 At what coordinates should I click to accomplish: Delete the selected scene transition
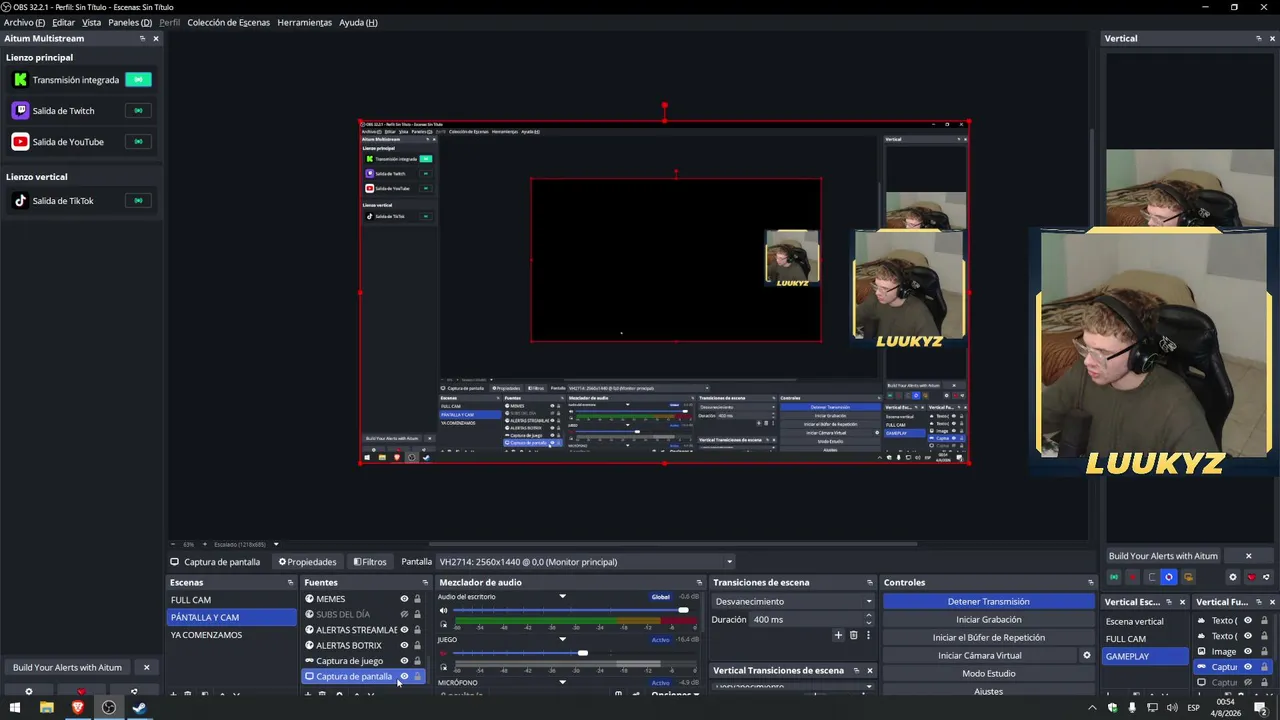pyautogui.click(x=853, y=635)
